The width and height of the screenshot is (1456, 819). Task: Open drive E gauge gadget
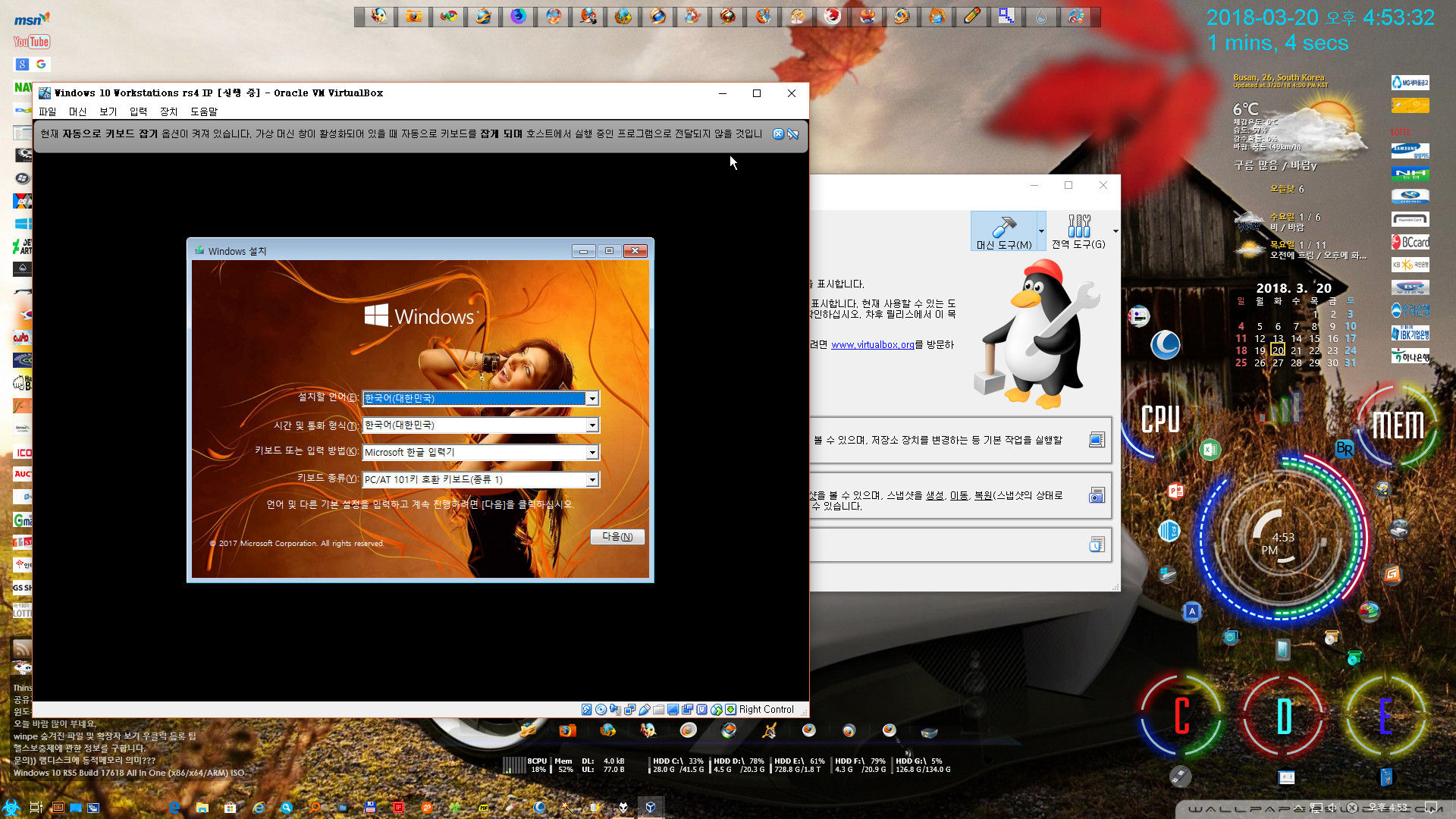point(1385,716)
